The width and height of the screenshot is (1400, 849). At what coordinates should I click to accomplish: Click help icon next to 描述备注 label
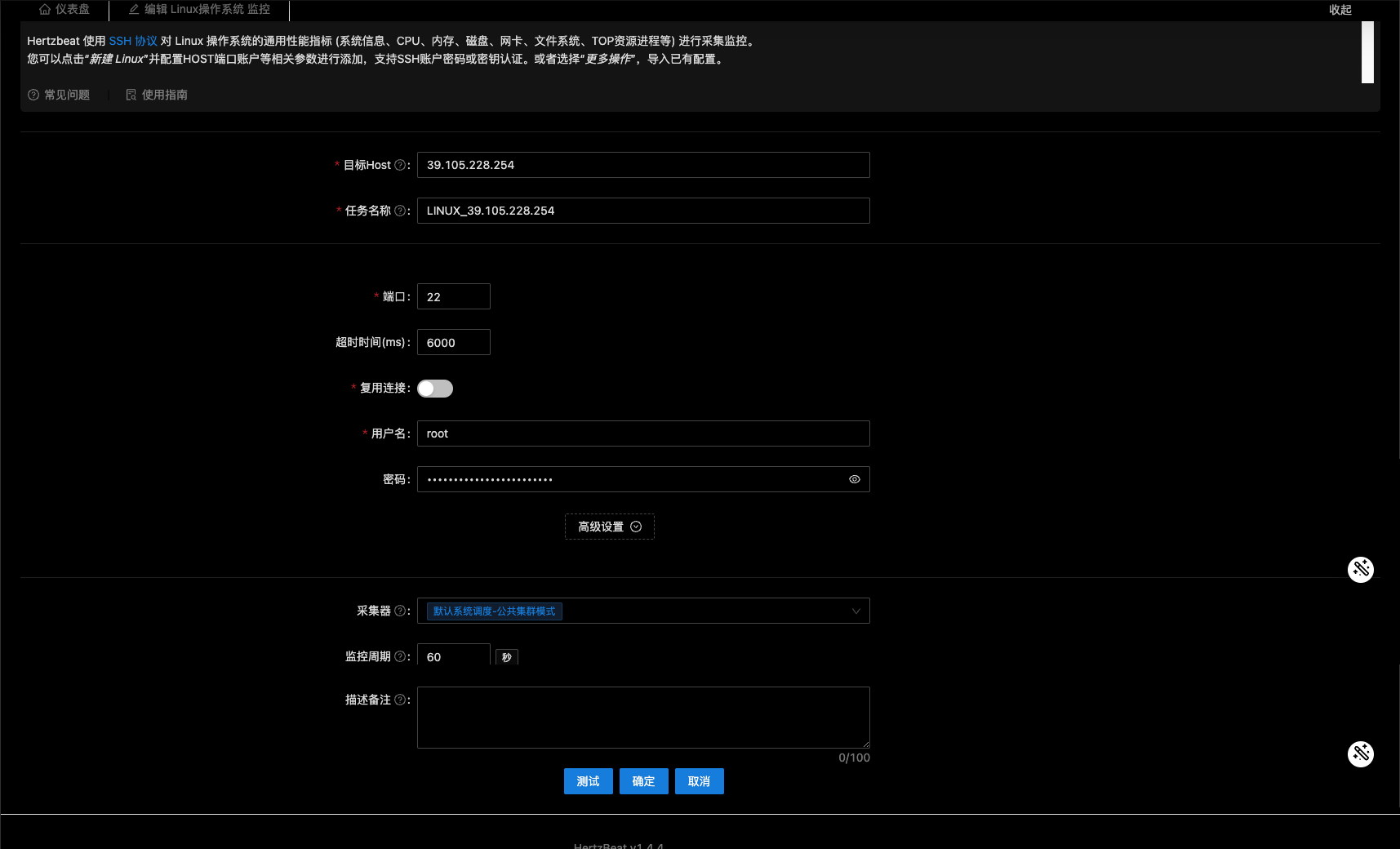tap(400, 700)
